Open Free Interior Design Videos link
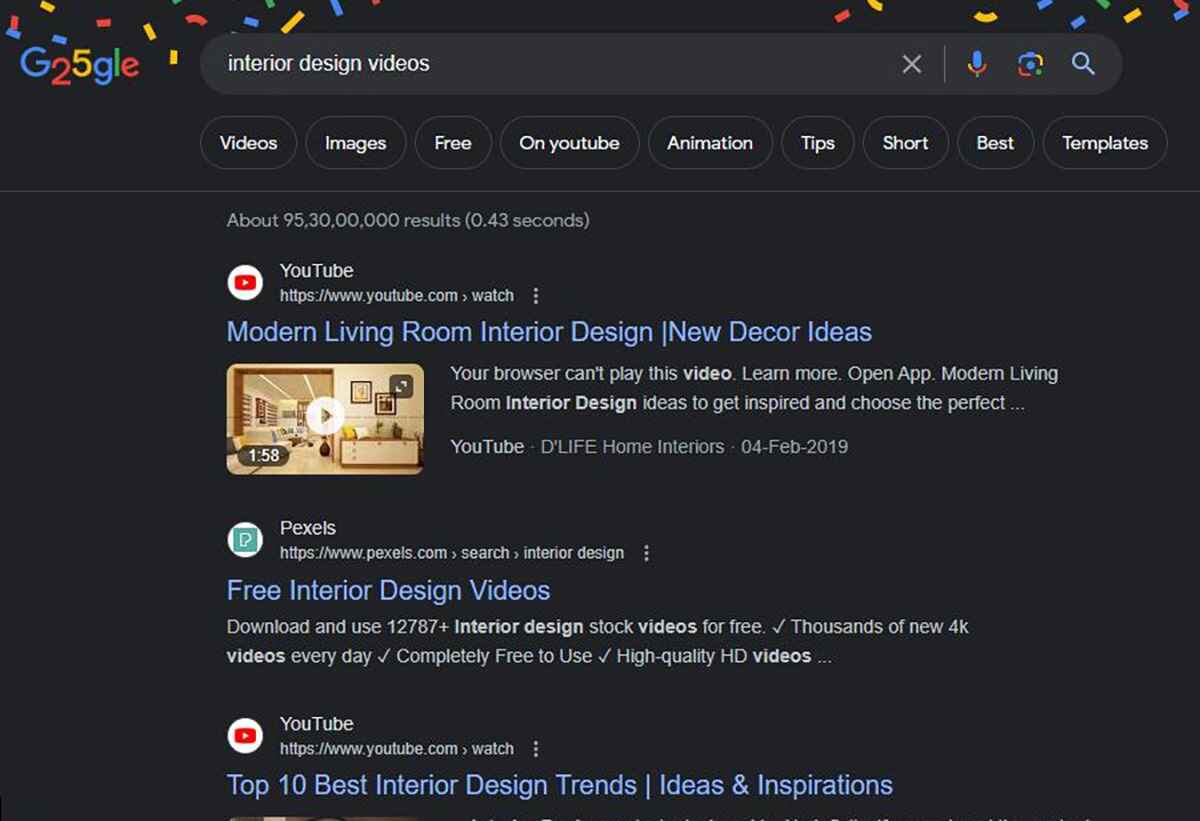 click(388, 590)
